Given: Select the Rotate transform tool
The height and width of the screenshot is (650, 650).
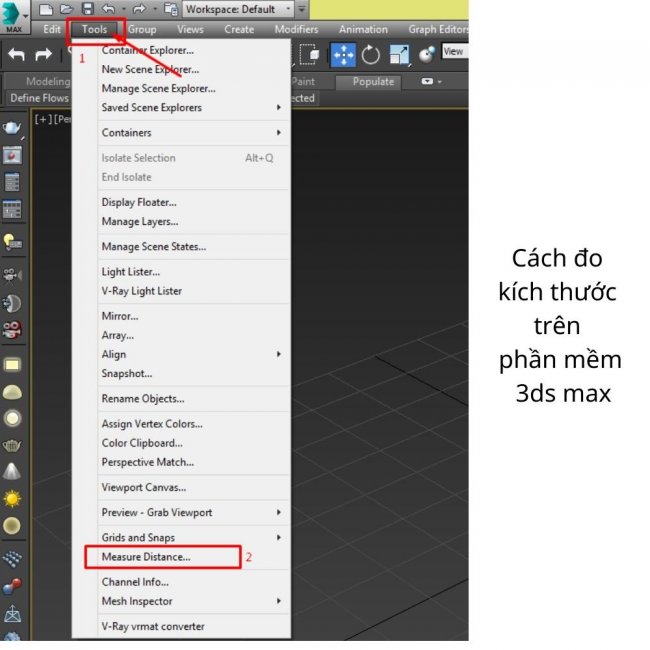Looking at the screenshot, I should 371,55.
